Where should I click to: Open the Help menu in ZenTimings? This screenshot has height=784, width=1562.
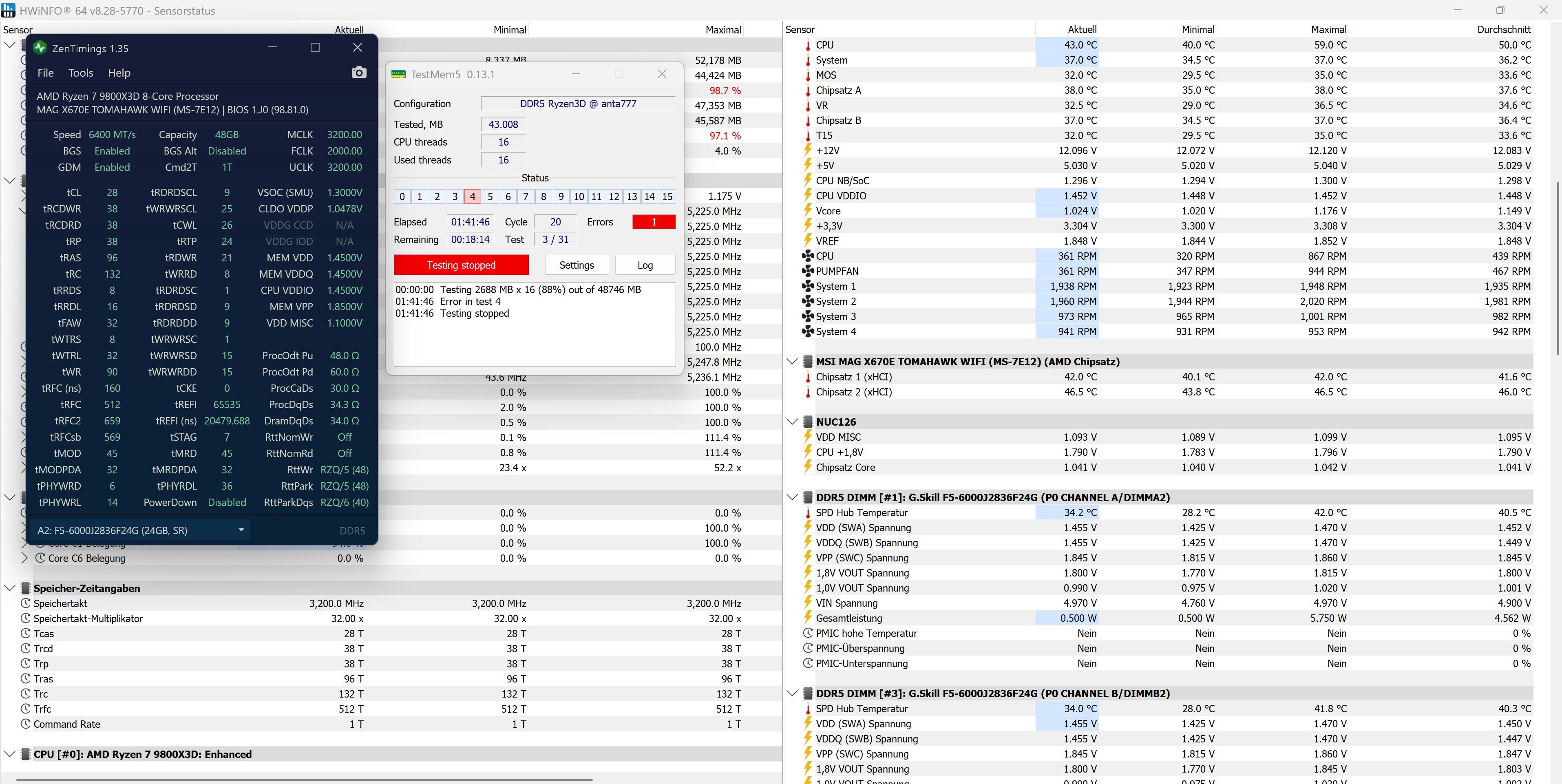(x=119, y=73)
